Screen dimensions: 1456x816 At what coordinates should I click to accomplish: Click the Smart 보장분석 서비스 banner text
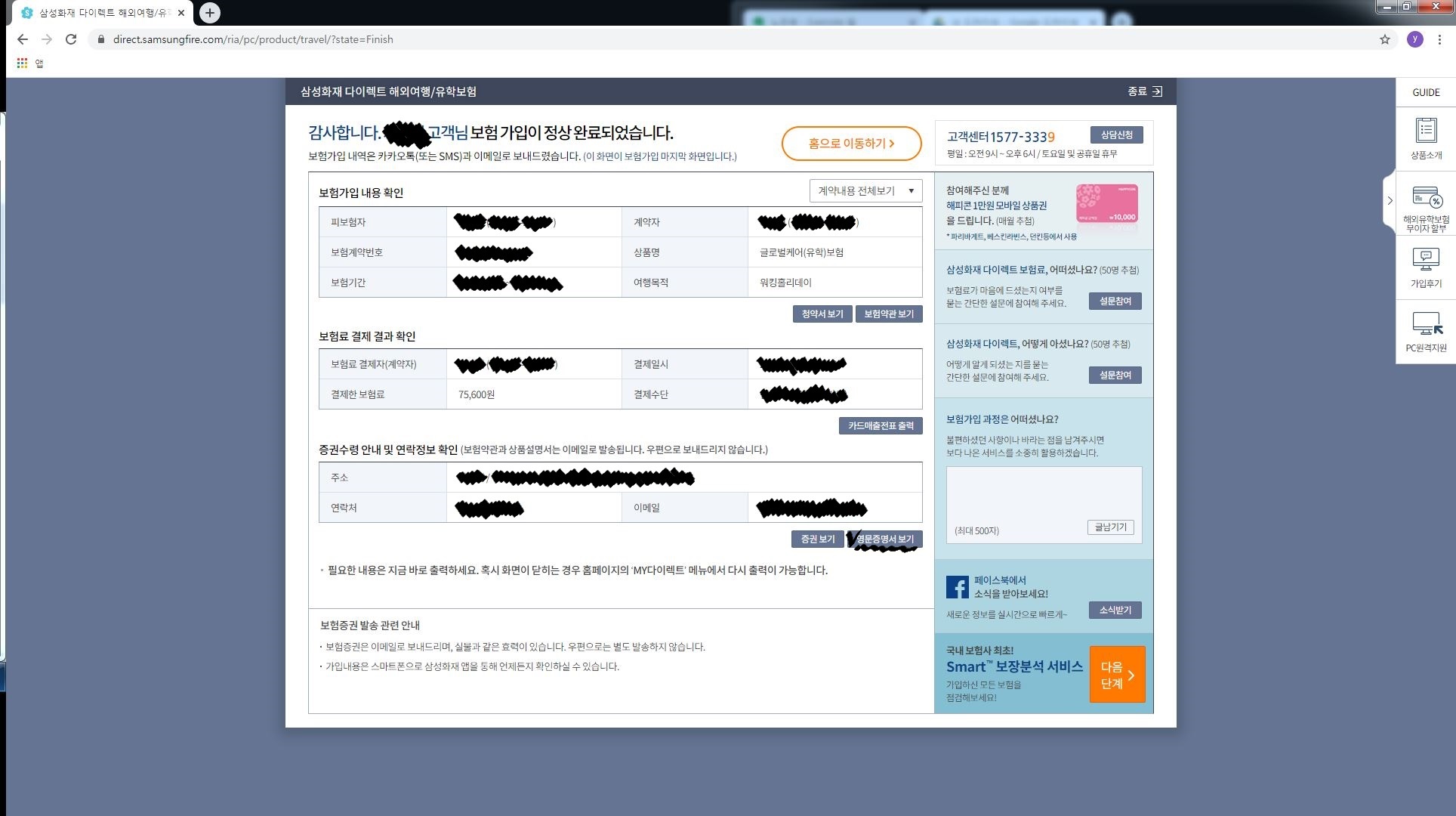coord(1014,667)
